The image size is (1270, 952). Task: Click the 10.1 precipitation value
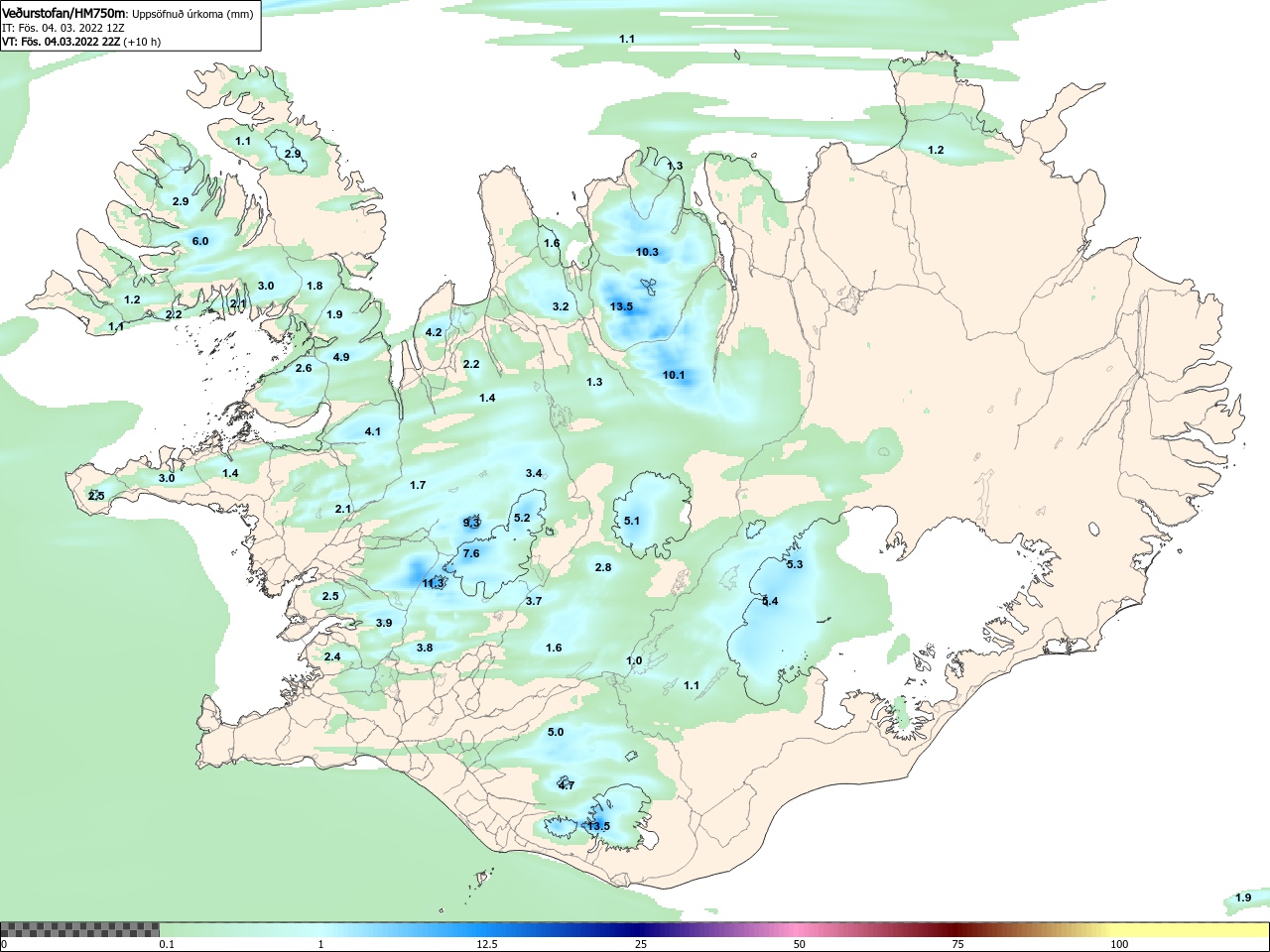674,375
